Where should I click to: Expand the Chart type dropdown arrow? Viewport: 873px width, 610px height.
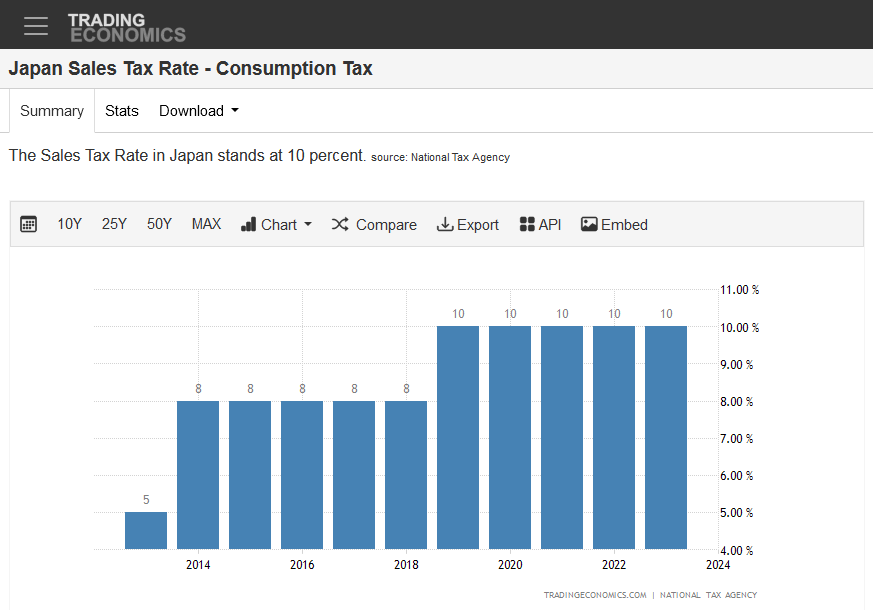[308, 225]
